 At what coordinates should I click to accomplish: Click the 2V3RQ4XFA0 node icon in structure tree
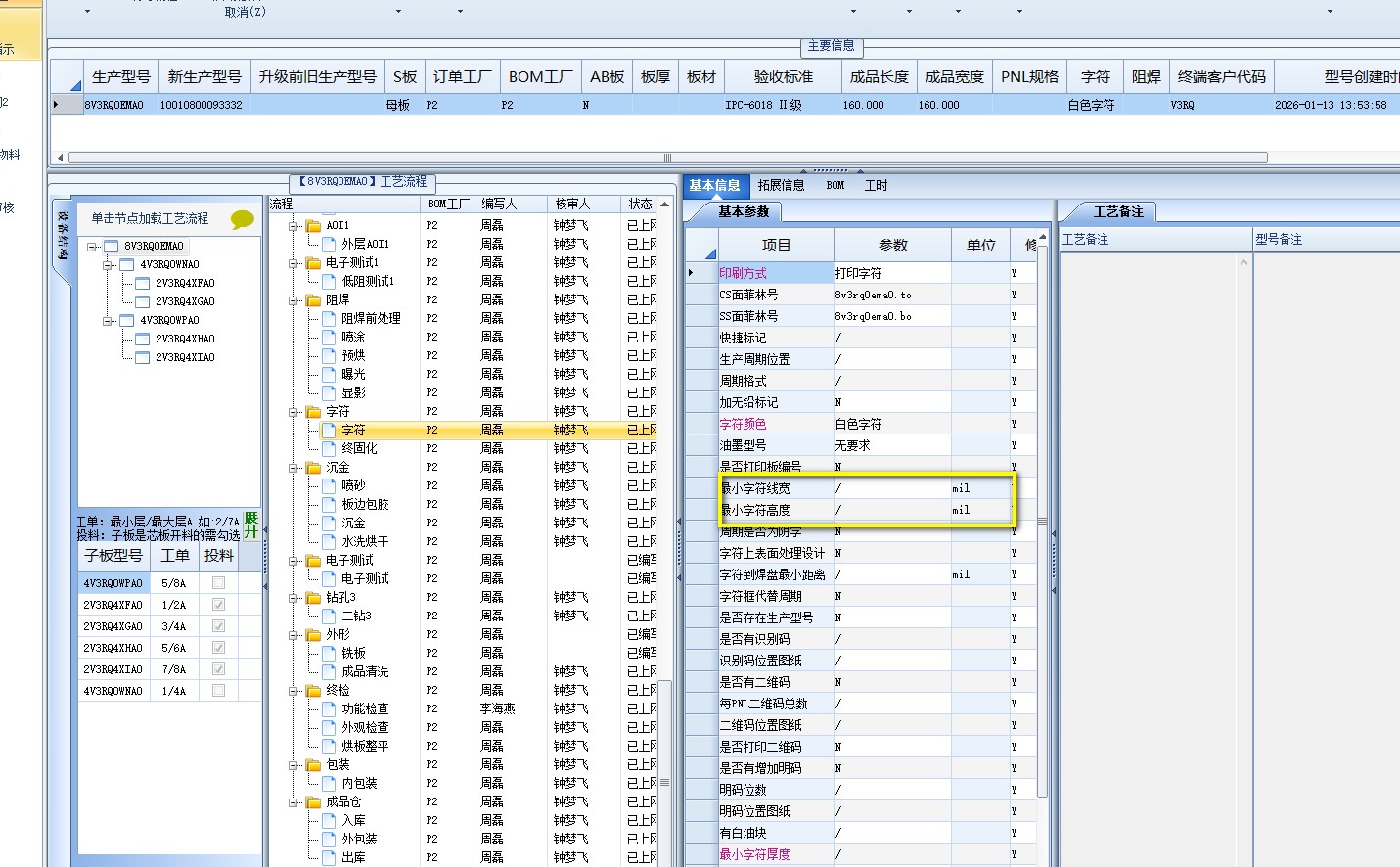click(143, 284)
